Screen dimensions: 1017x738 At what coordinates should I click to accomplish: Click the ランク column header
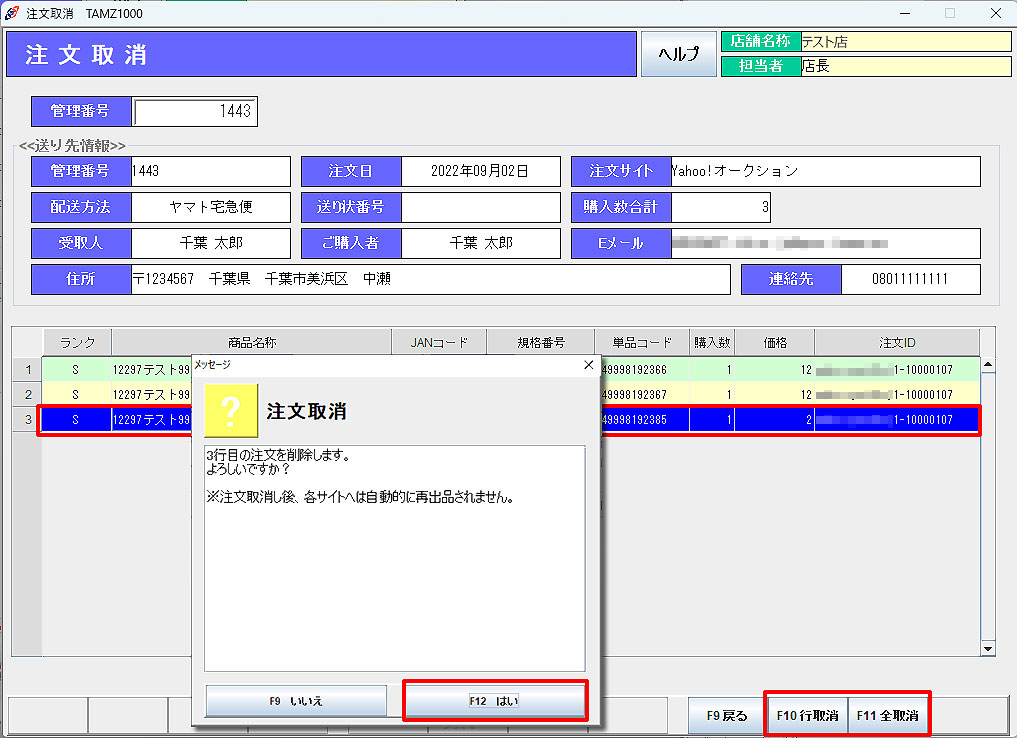coord(77,342)
